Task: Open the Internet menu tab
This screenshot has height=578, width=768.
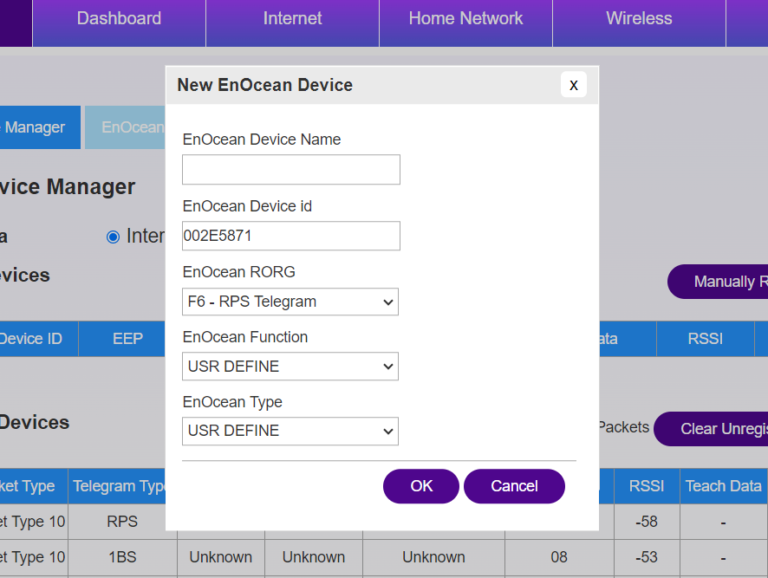Action: point(292,19)
